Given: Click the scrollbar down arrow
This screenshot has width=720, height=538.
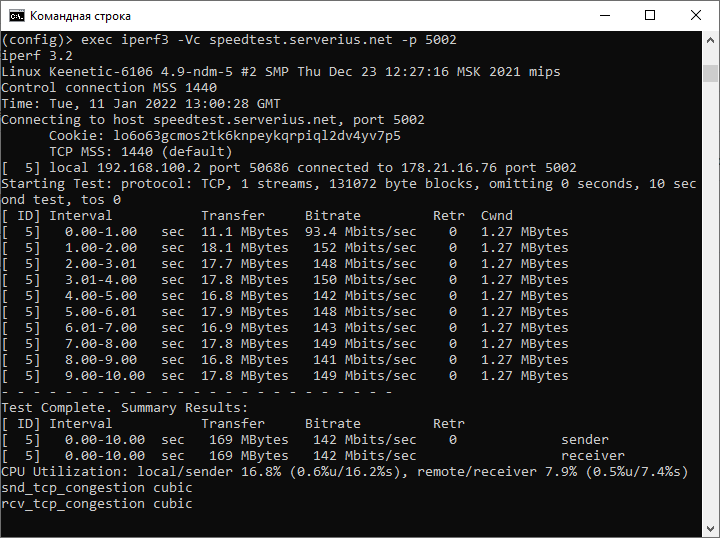Looking at the screenshot, I should tap(710, 528).
